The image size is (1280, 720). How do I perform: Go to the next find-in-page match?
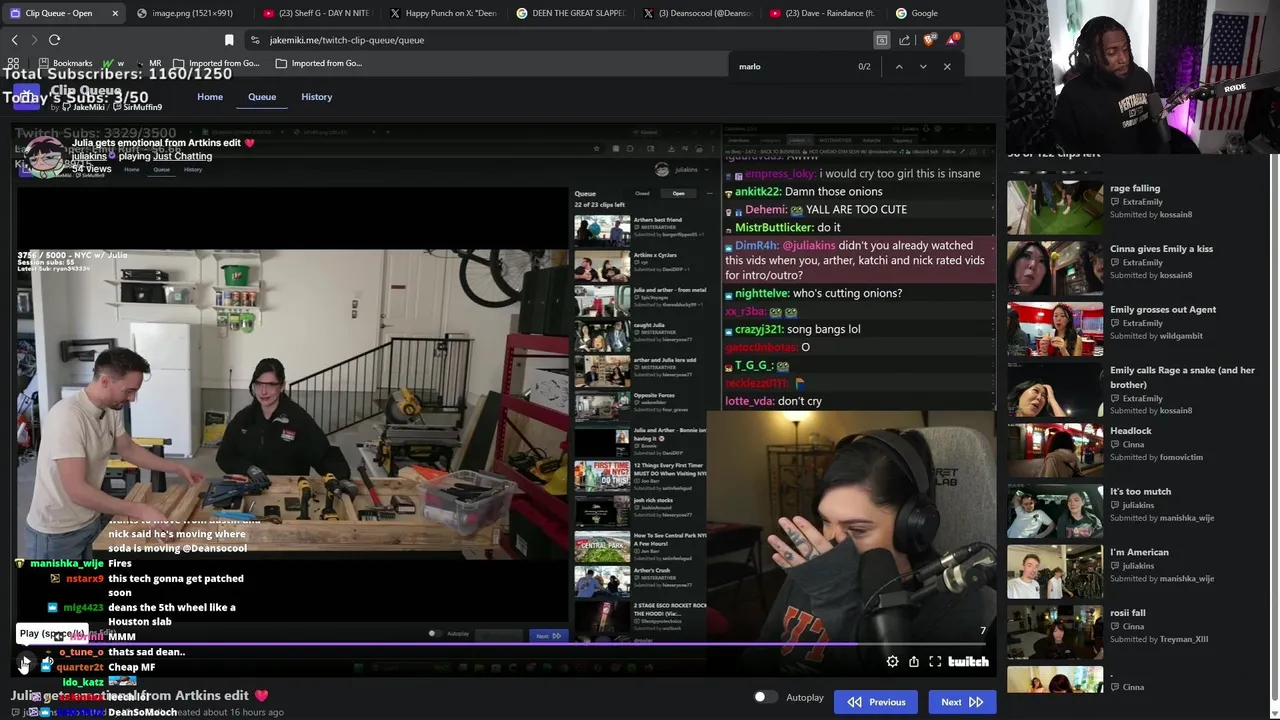(x=923, y=67)
